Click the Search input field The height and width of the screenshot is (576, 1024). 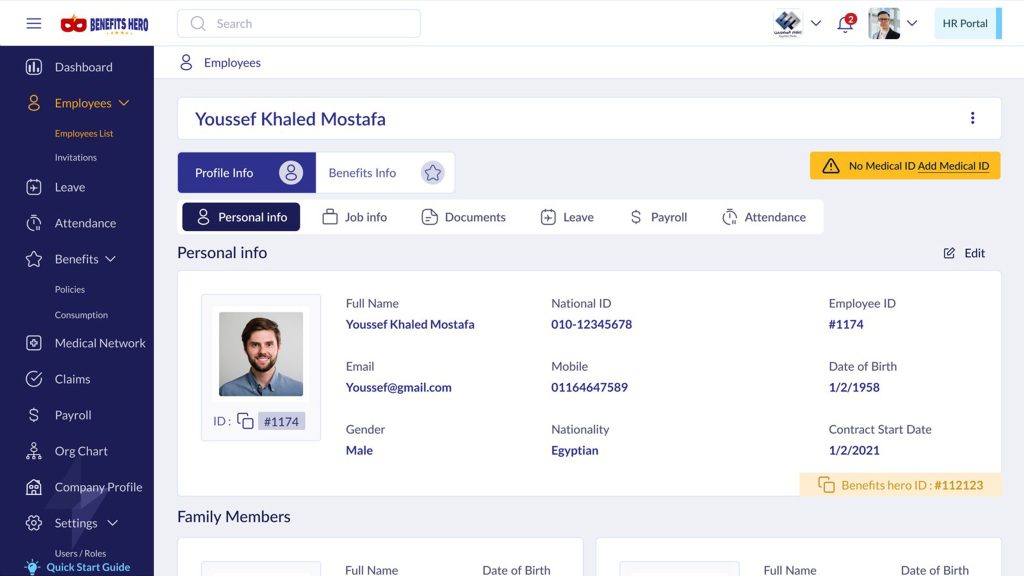click(x=299, y=24)
